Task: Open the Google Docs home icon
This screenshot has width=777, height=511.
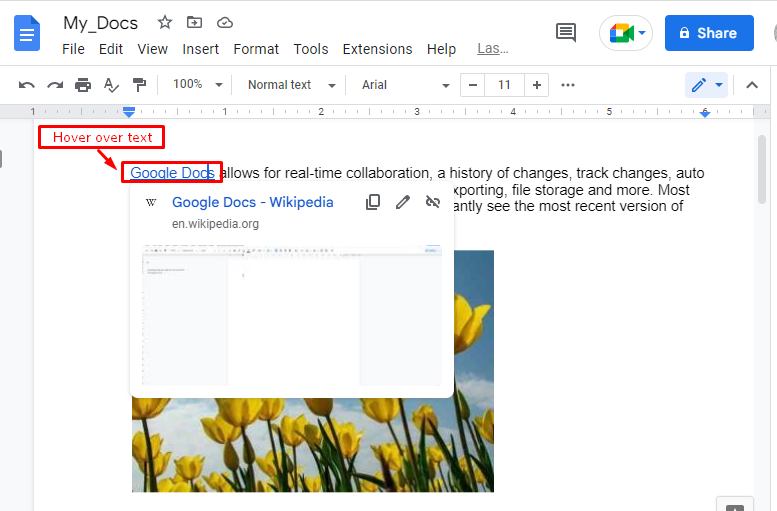Action: click(27, 33)
